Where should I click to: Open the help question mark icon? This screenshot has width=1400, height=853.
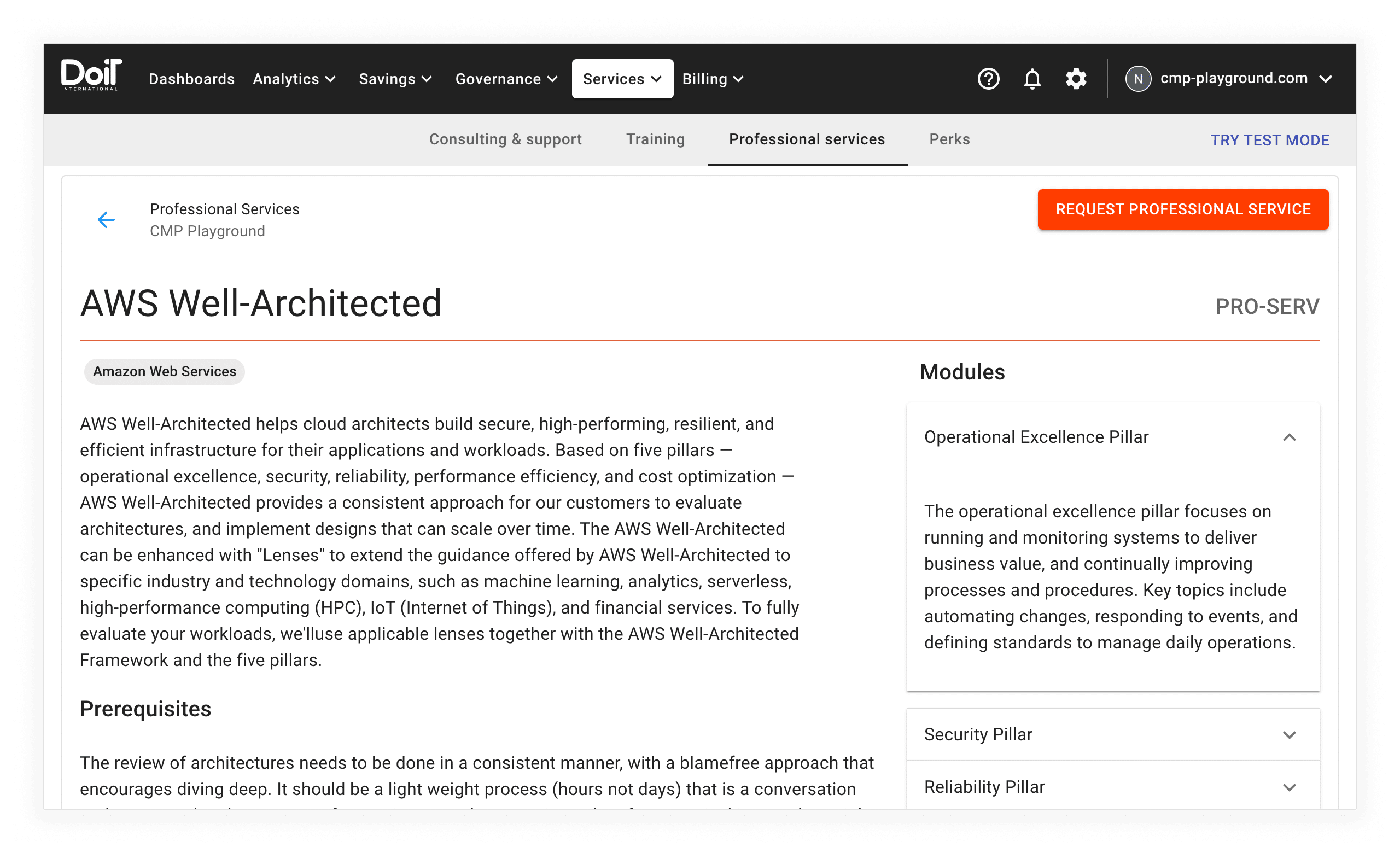(x=988, y=79)
